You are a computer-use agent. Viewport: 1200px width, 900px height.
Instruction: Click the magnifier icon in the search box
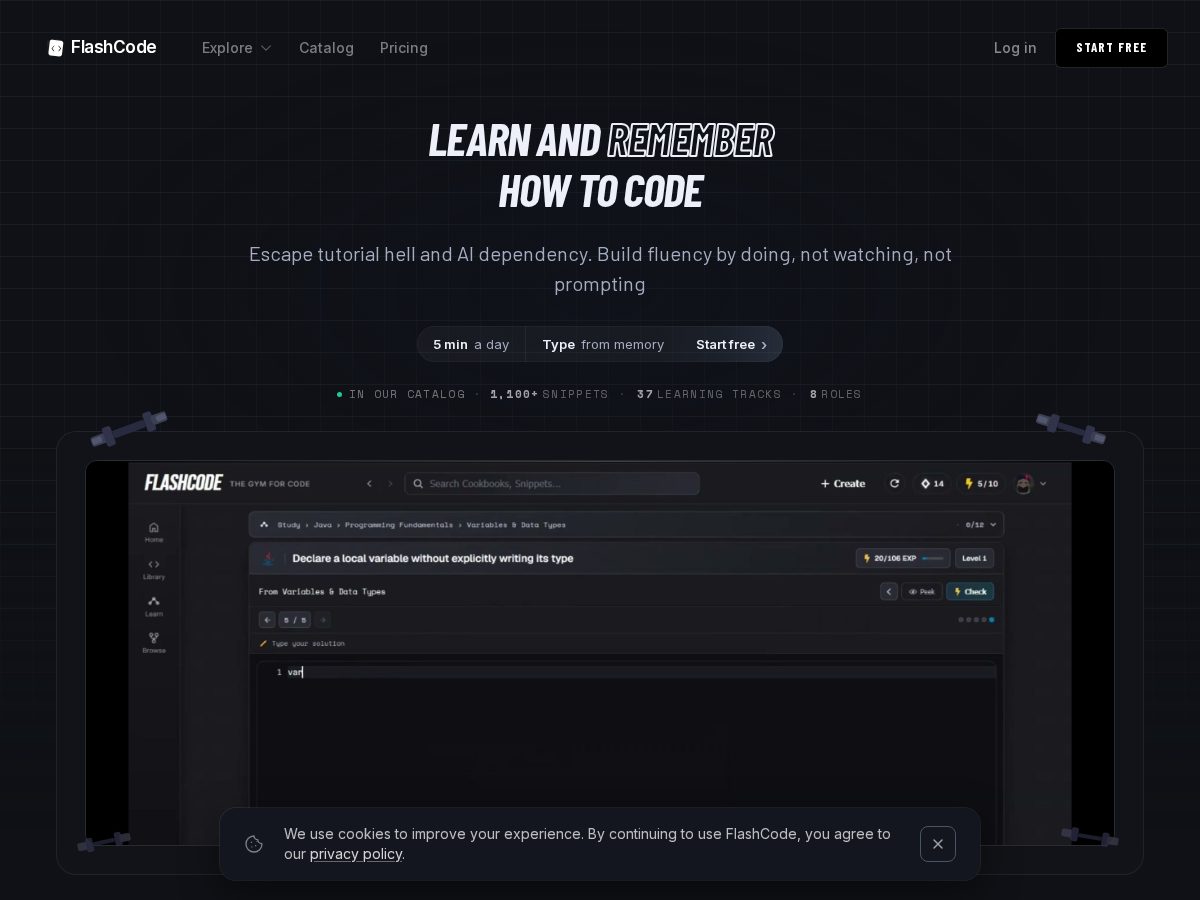pyautogui.click(x=418, y=483)
